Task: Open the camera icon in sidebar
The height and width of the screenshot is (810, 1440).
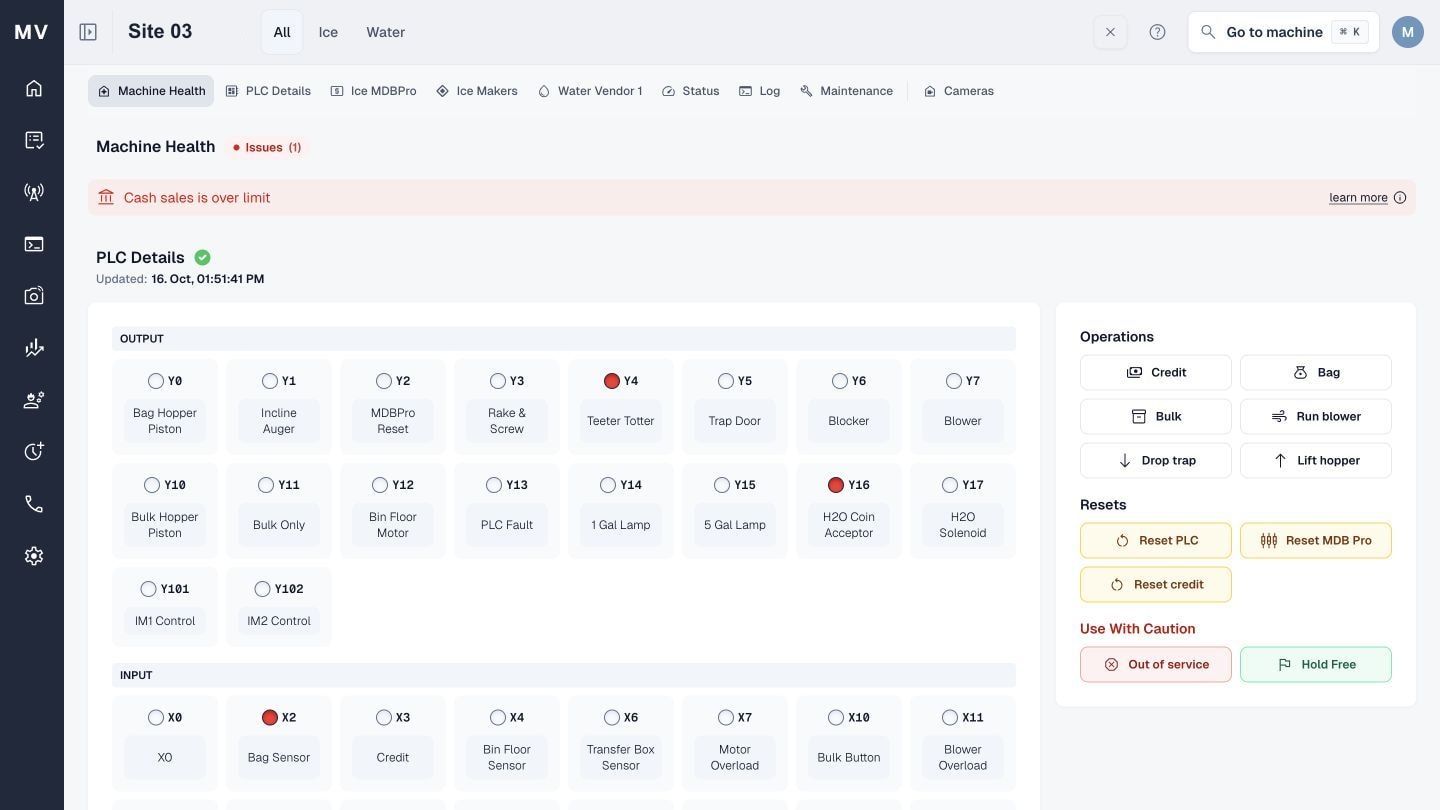Action: 34,296
